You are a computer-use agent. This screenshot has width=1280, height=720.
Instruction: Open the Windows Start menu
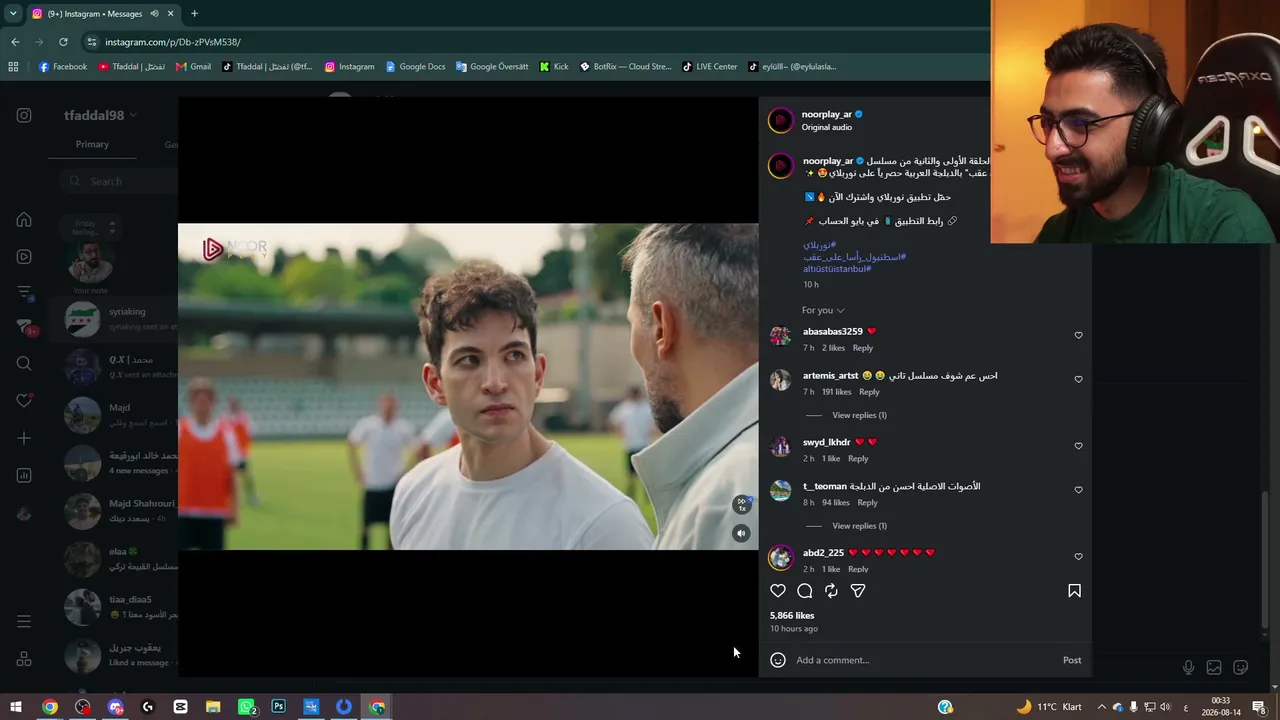(x=16, y=707)
